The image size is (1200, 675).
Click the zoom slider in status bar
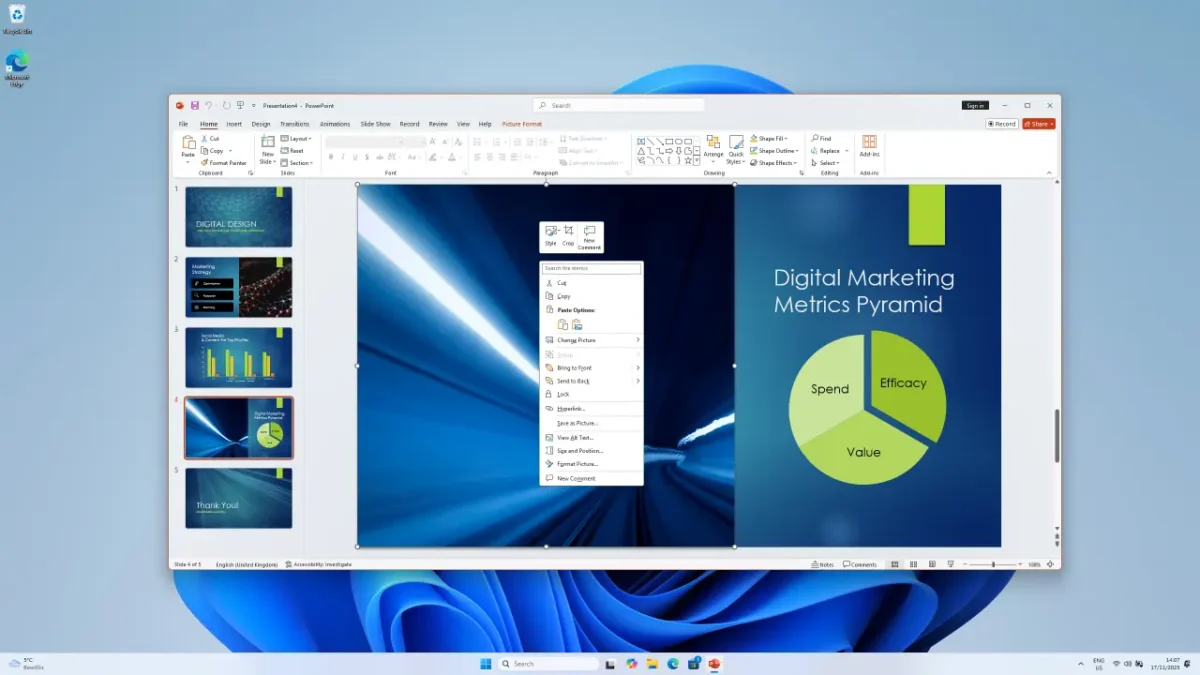(x=993, y=564)
